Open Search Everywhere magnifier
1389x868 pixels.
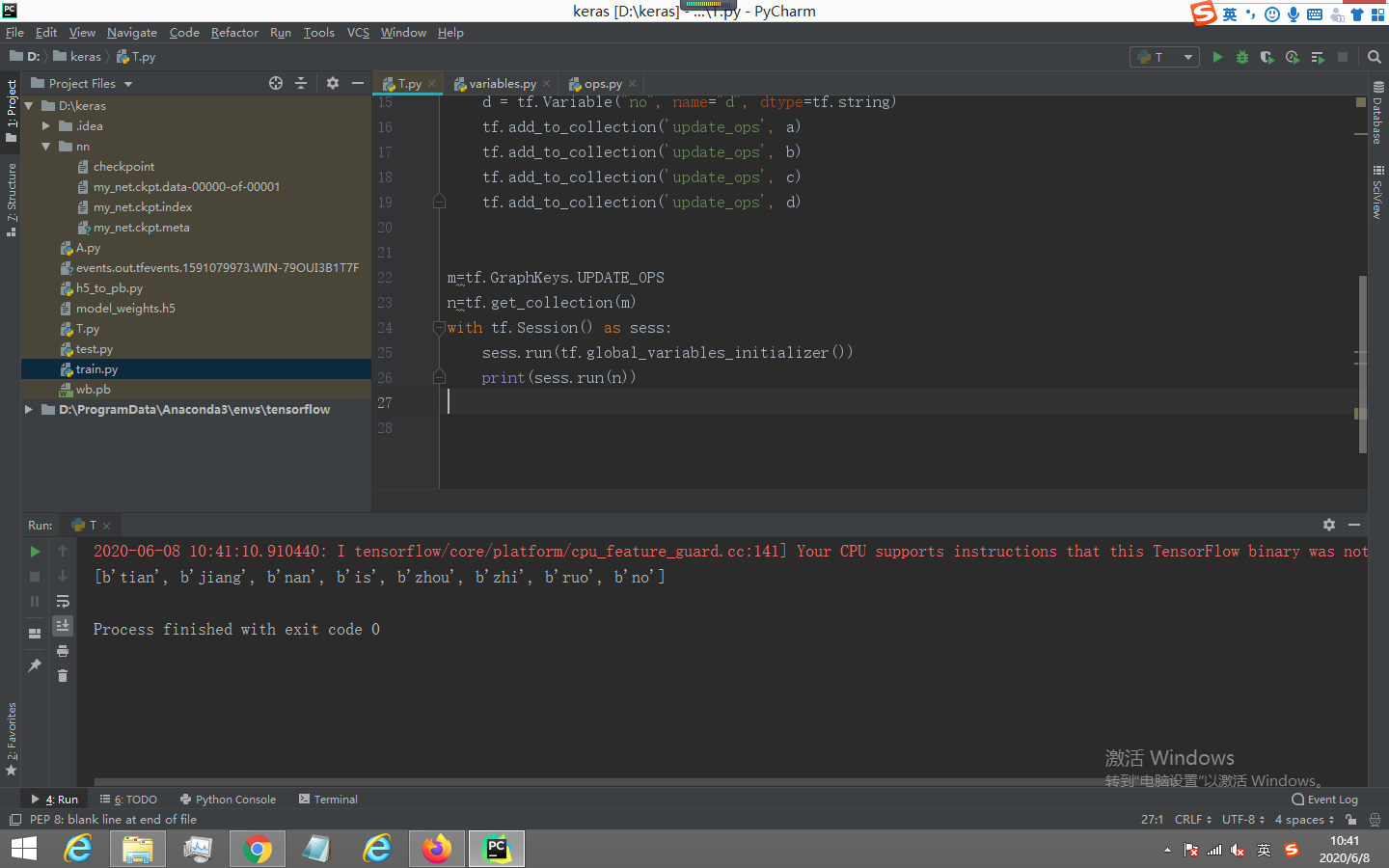tap(1375, 57)
